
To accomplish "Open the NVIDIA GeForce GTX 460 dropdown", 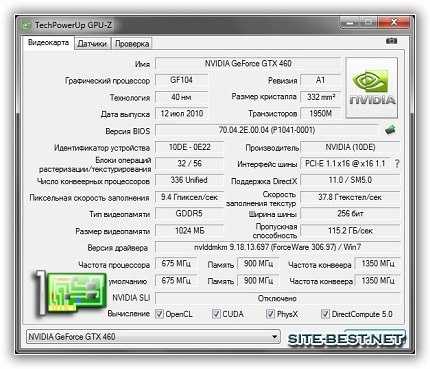I will click(153, 337).
